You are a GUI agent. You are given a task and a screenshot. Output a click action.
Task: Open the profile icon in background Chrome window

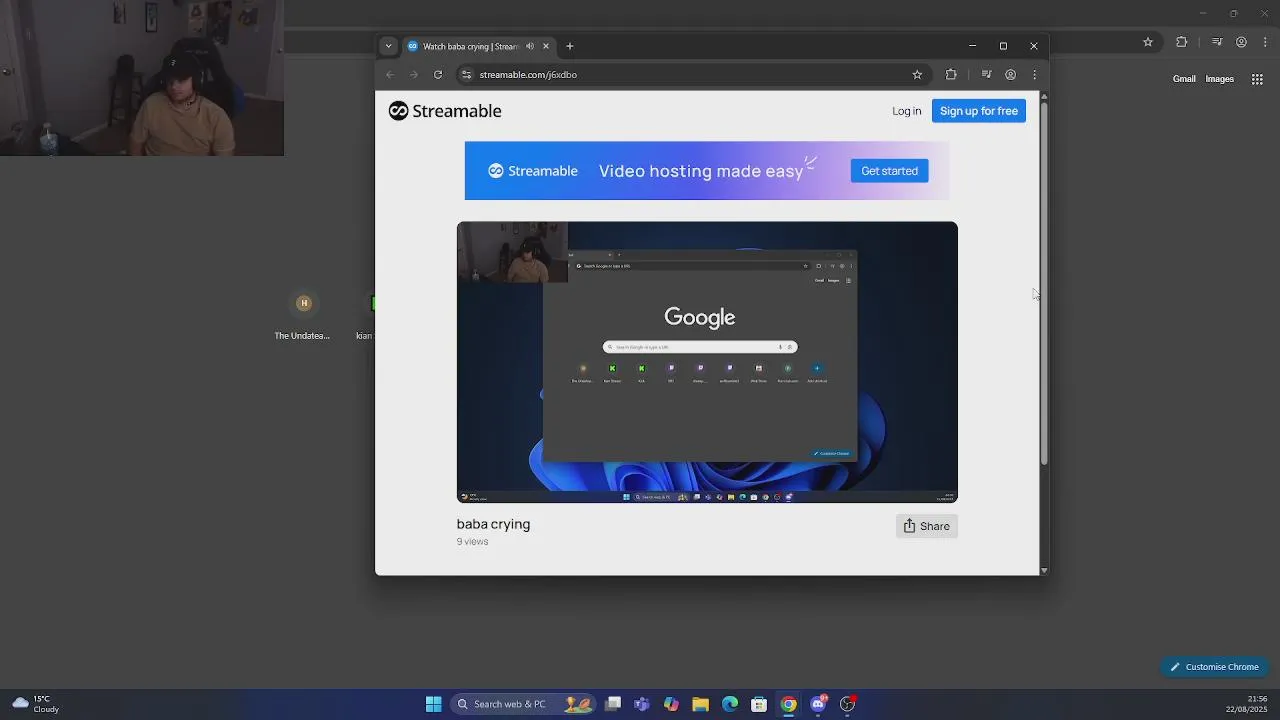1241,42
